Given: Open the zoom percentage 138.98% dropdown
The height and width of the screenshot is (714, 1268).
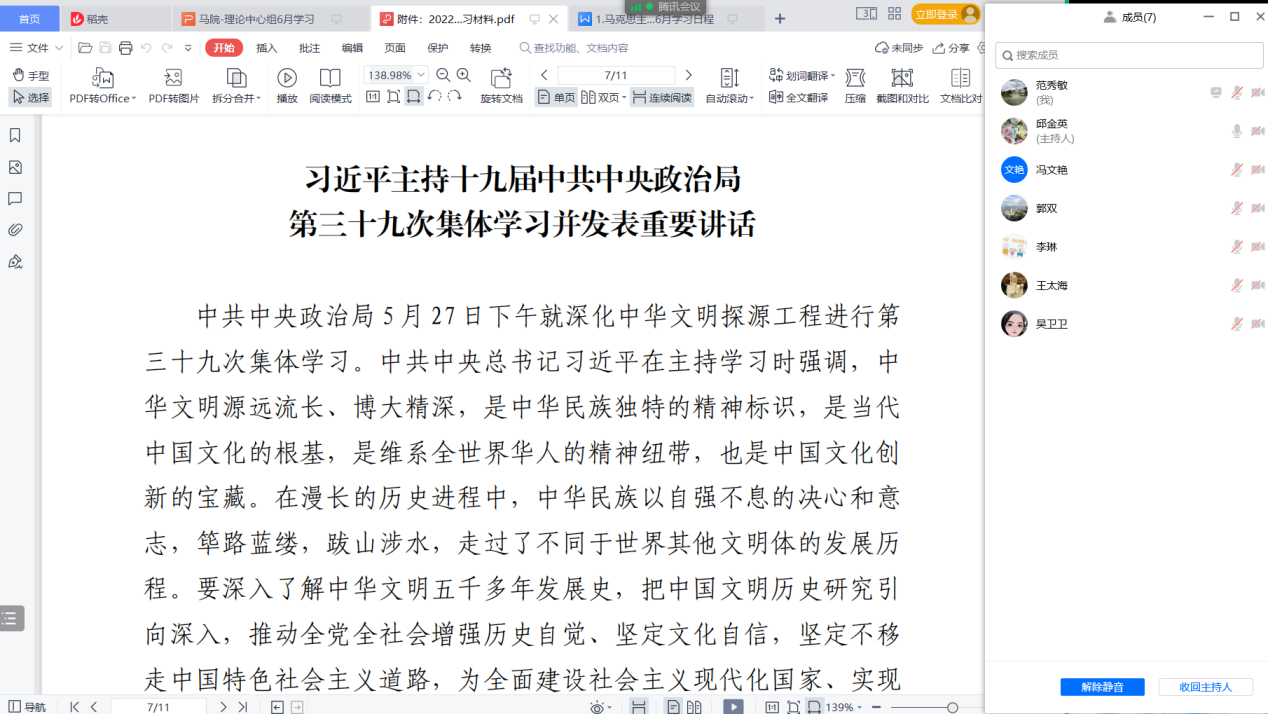Looking at the screenshot, I should pyautogui.click(x=421, y=75).
